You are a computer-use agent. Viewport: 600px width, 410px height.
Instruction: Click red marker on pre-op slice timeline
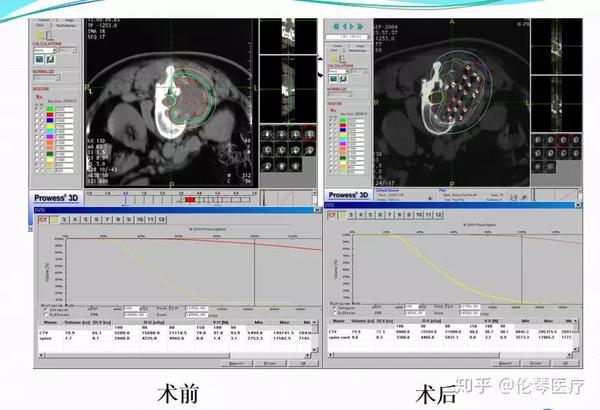(x=190, y=200)
